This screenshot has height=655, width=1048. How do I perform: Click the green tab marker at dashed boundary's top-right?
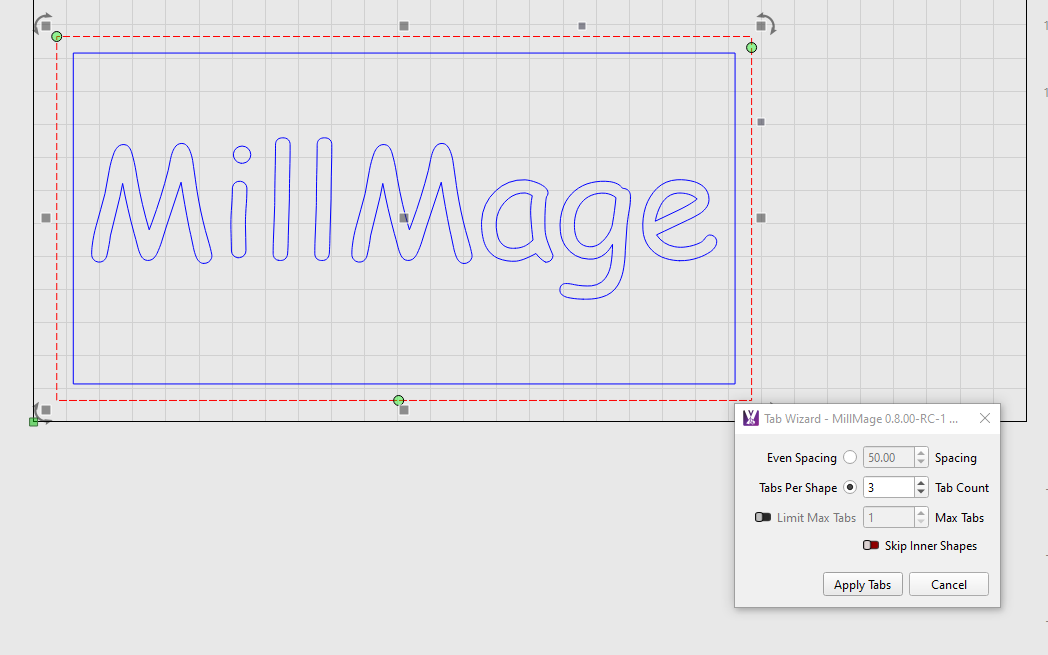tap(751, 47)
